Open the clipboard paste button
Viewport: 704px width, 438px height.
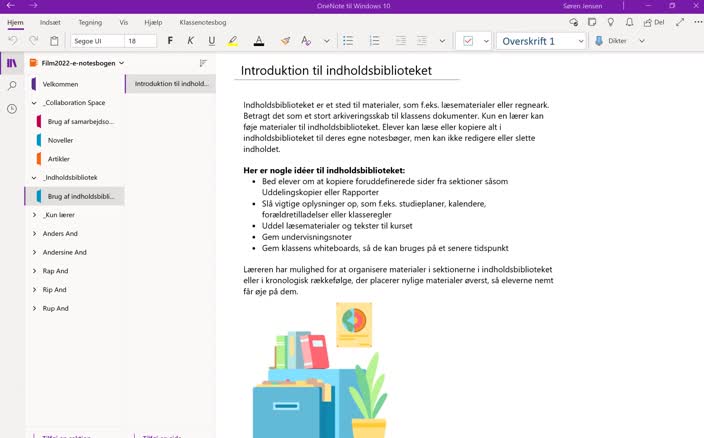point(54,41)
